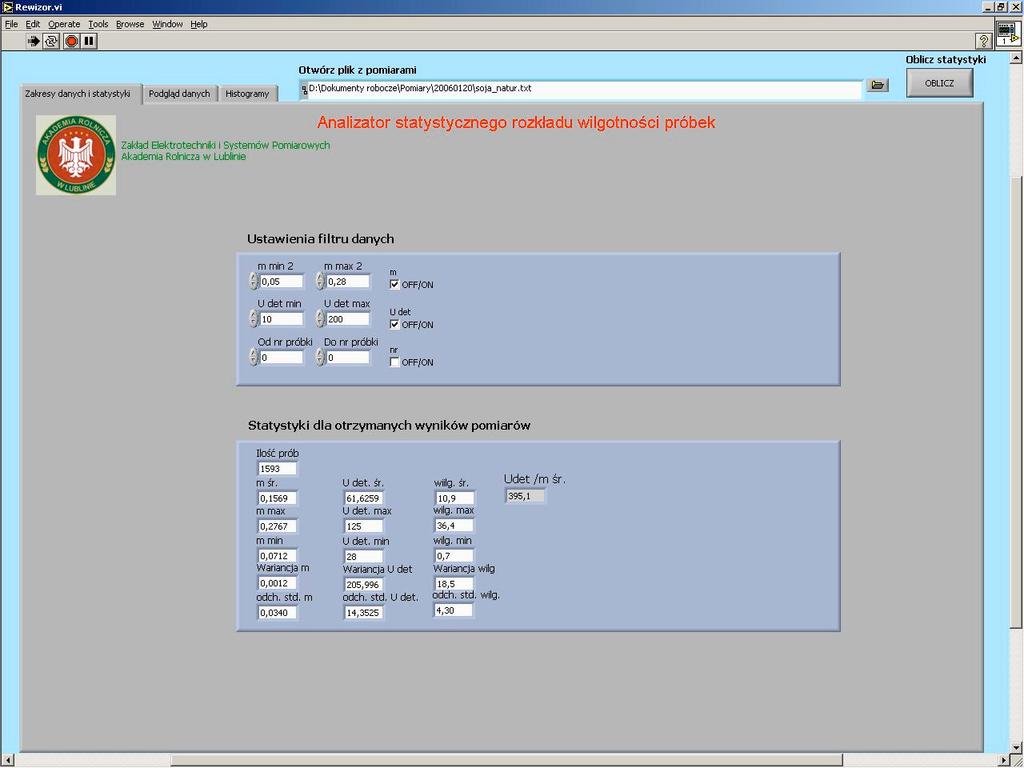
Task: Click the Run Continuously icon
Action: [51, 41]
